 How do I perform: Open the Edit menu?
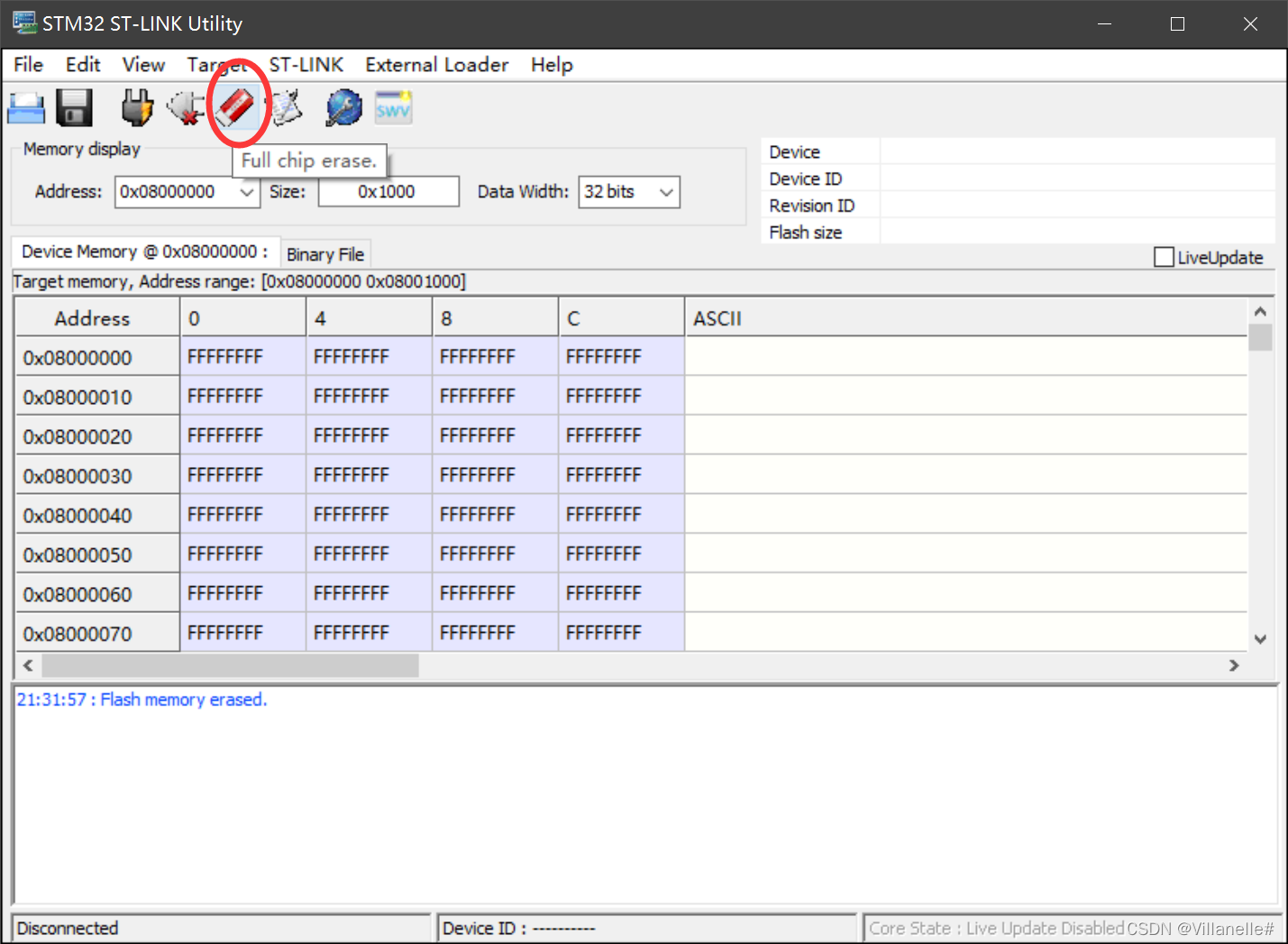(x=83, y=65)
